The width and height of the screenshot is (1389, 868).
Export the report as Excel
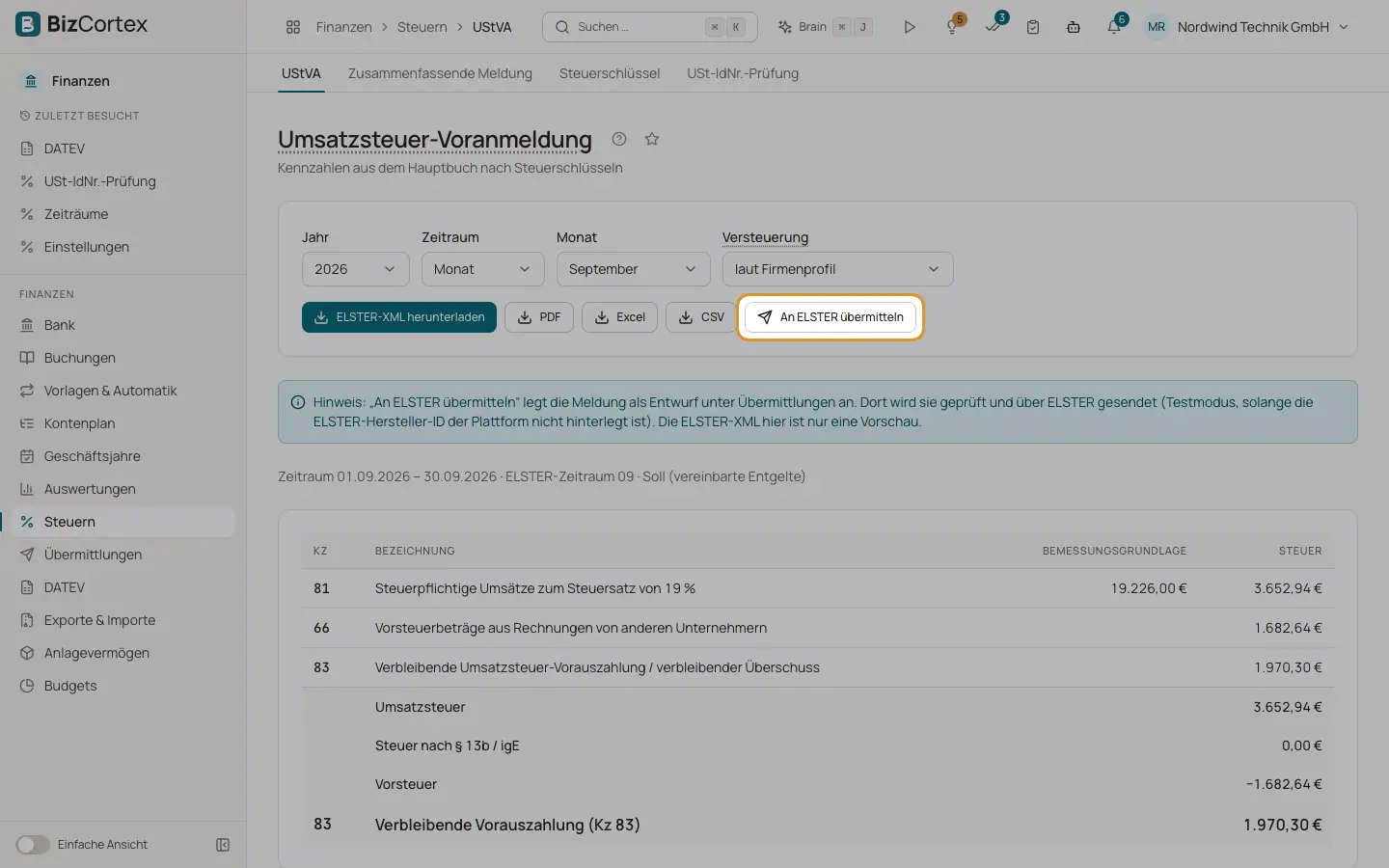pyautogui.click(x=619, y=317)
